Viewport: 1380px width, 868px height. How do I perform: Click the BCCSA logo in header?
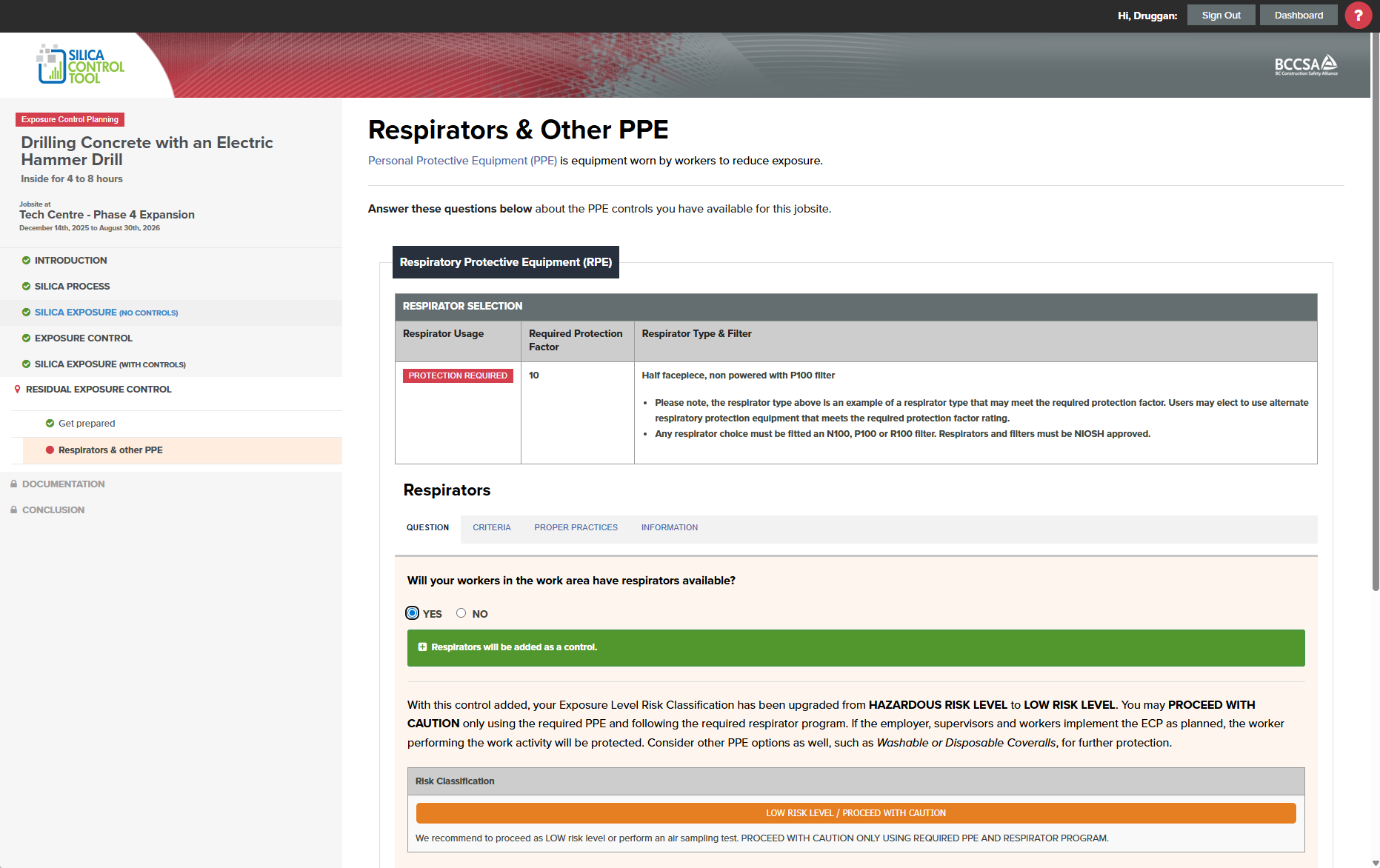pyautogui.click(x=1305, y=65)
